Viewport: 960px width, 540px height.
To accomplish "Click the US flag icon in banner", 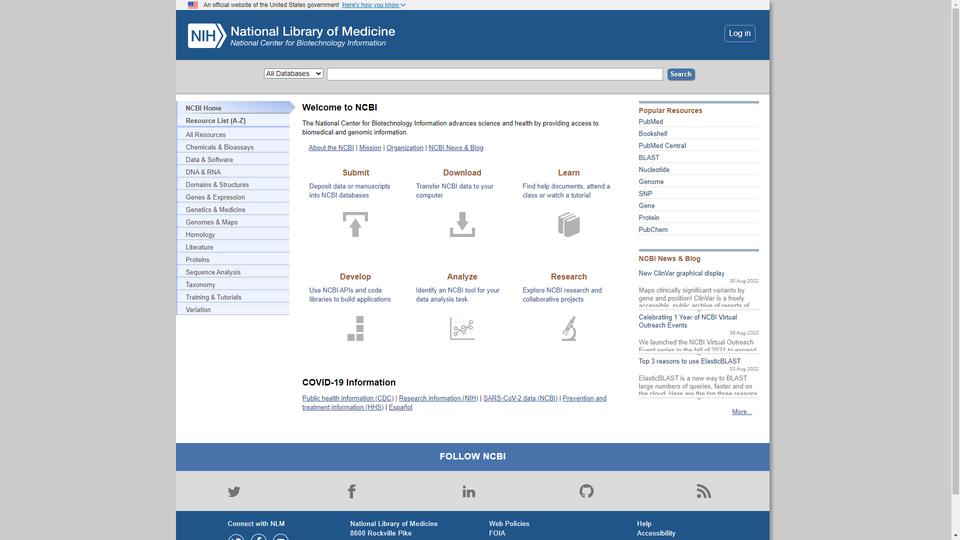I will (x=193, y=4).
